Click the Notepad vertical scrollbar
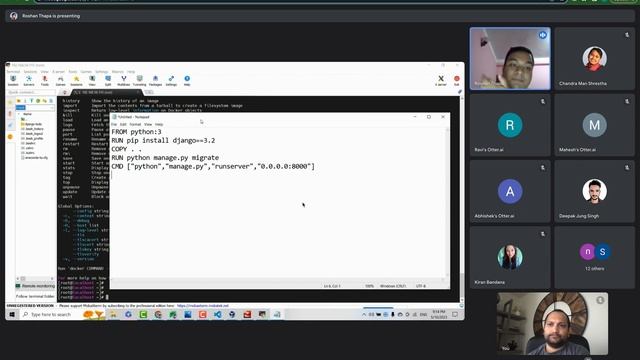This screenshot has width=640, height=360. pos(447,202)
